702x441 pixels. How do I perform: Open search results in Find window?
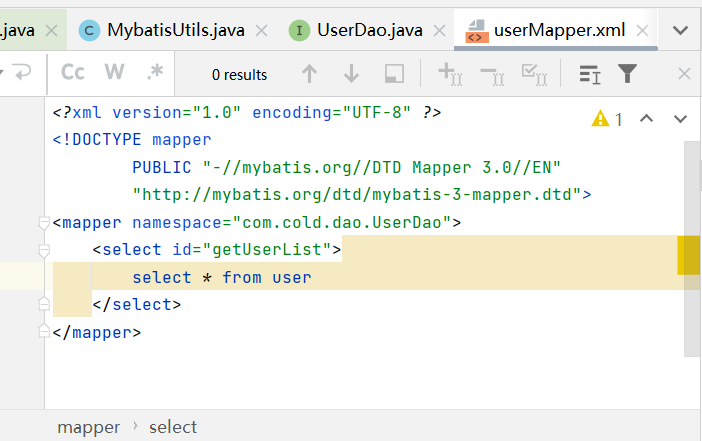590,74
